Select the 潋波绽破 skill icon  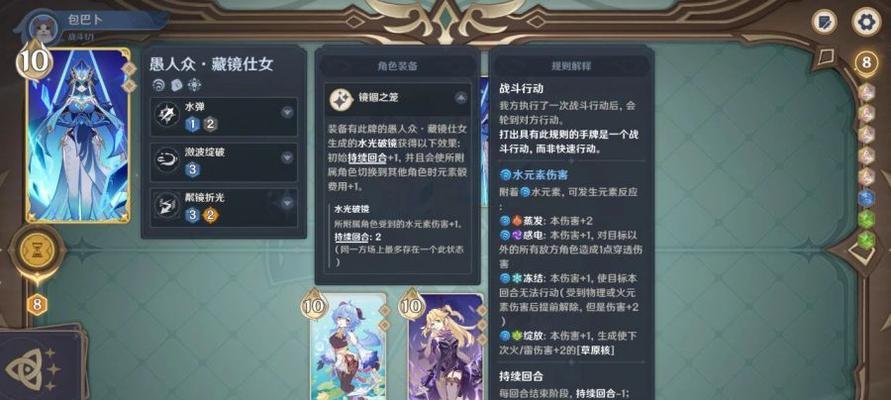[167, 161]
